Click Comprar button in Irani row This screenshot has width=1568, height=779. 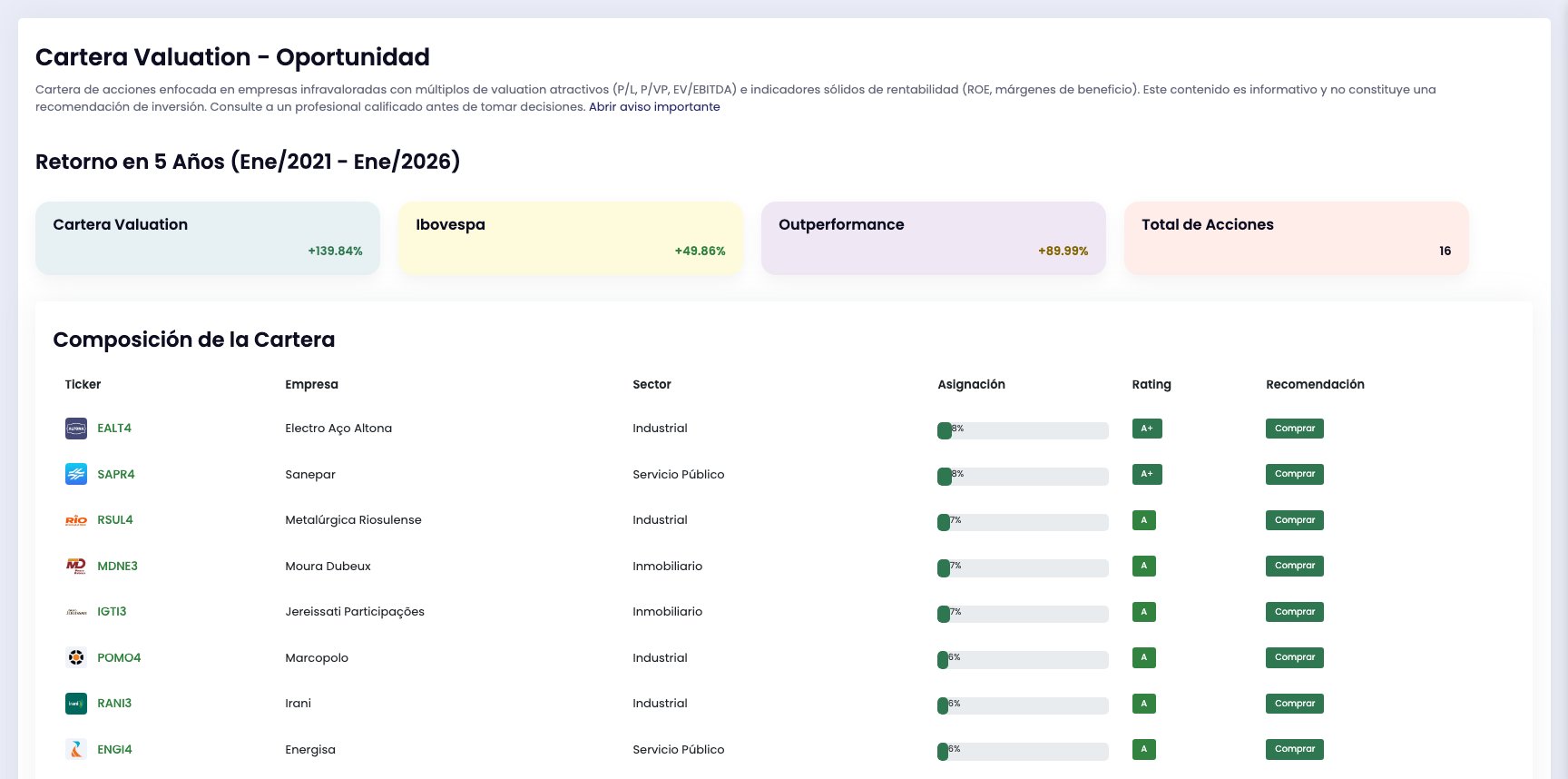point(1295,704)
